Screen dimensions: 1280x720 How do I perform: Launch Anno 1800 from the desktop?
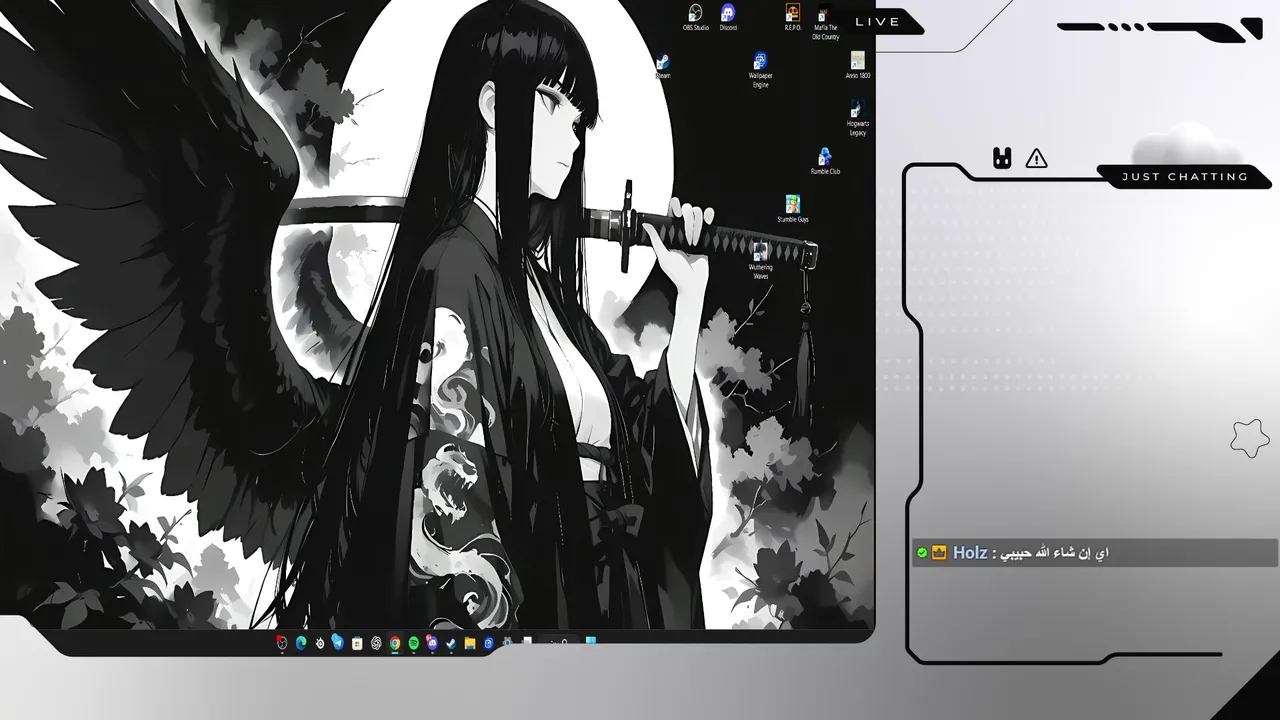[x=858, y=65]
